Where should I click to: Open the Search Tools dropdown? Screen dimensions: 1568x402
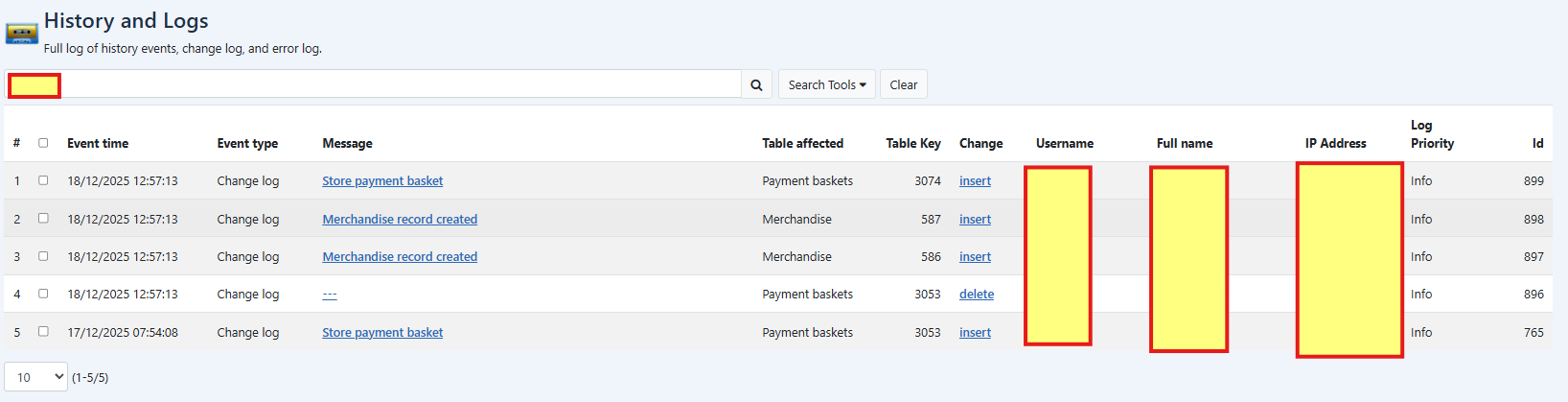pyautogui.click(x=826, y=85)
